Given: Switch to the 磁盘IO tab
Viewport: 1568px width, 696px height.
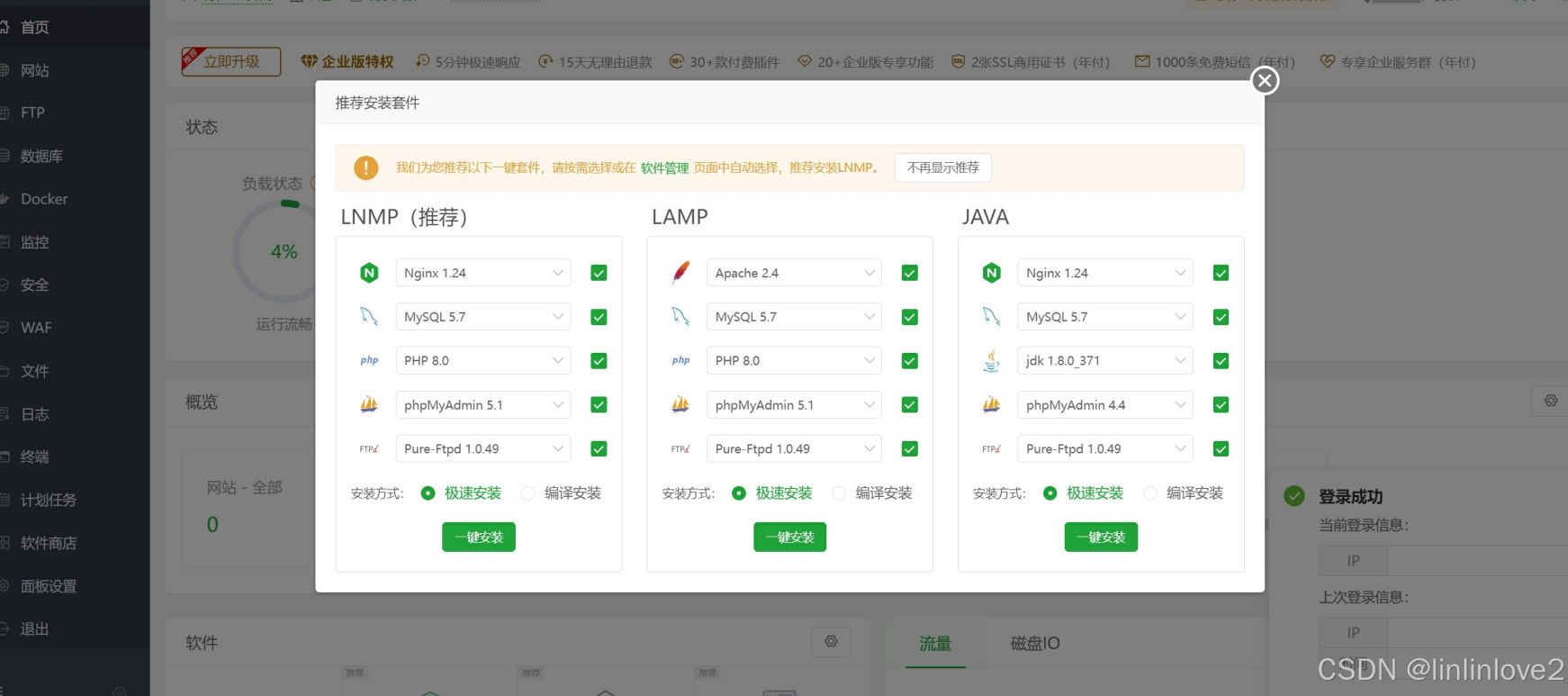Looking at the screenshot, I should pyautogui.click(x=1035, y=644).
